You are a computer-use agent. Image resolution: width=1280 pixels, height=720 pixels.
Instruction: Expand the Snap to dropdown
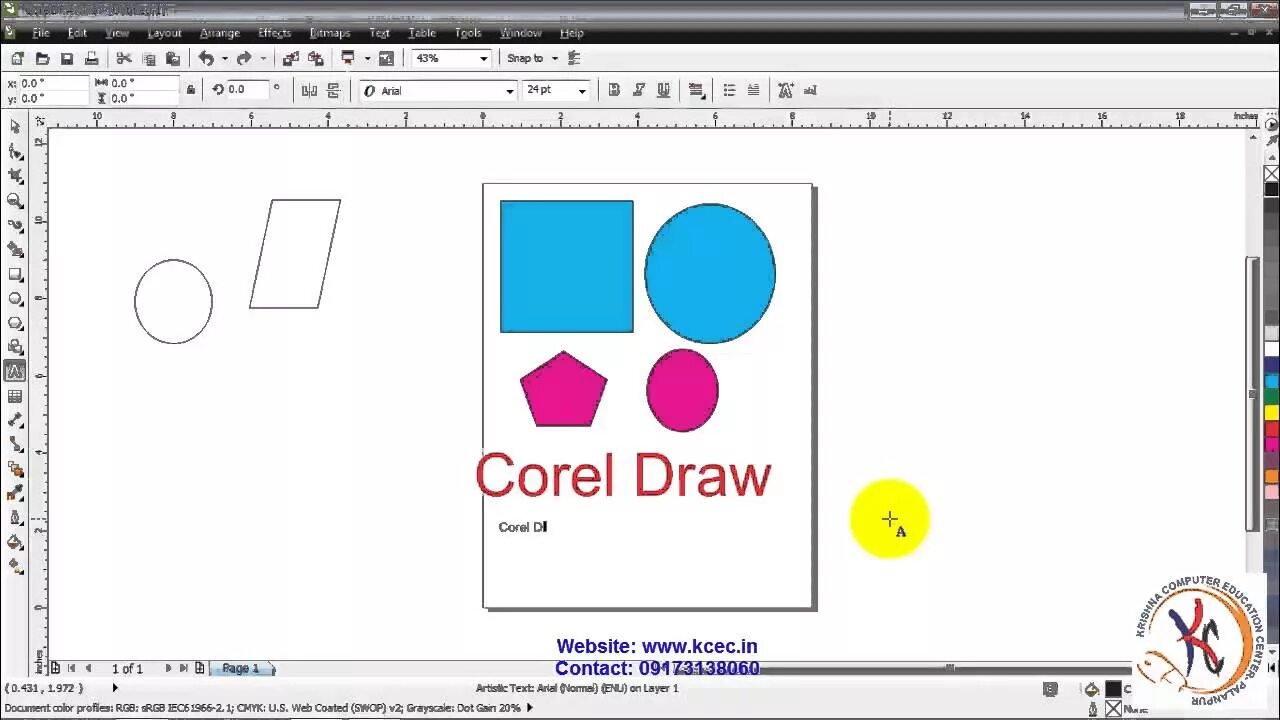[x=554, y=59]
